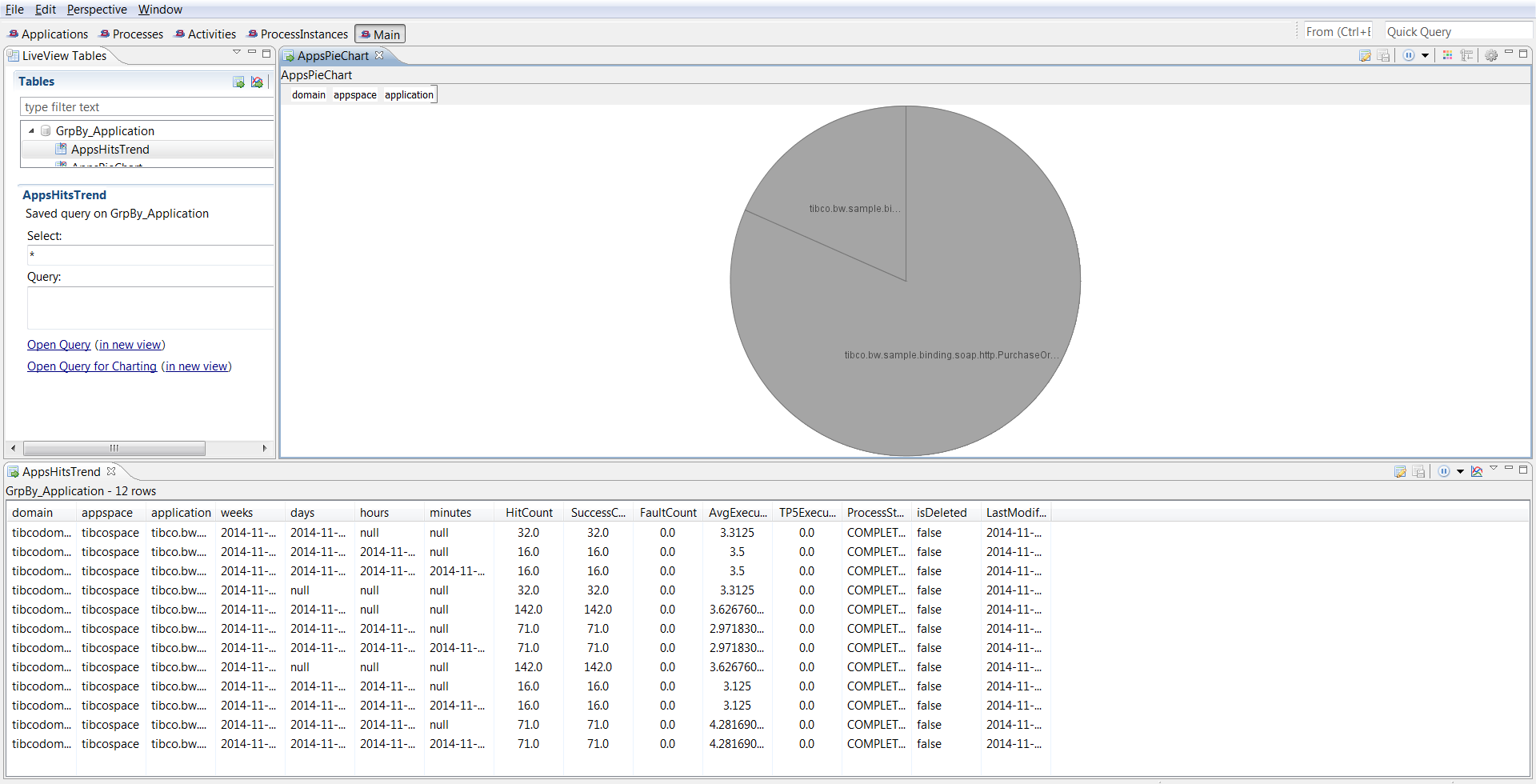The width and height of the screenshot is (1536, 784).
Task: Click the Quick Query input field
Action: (x=1458, y=32)
